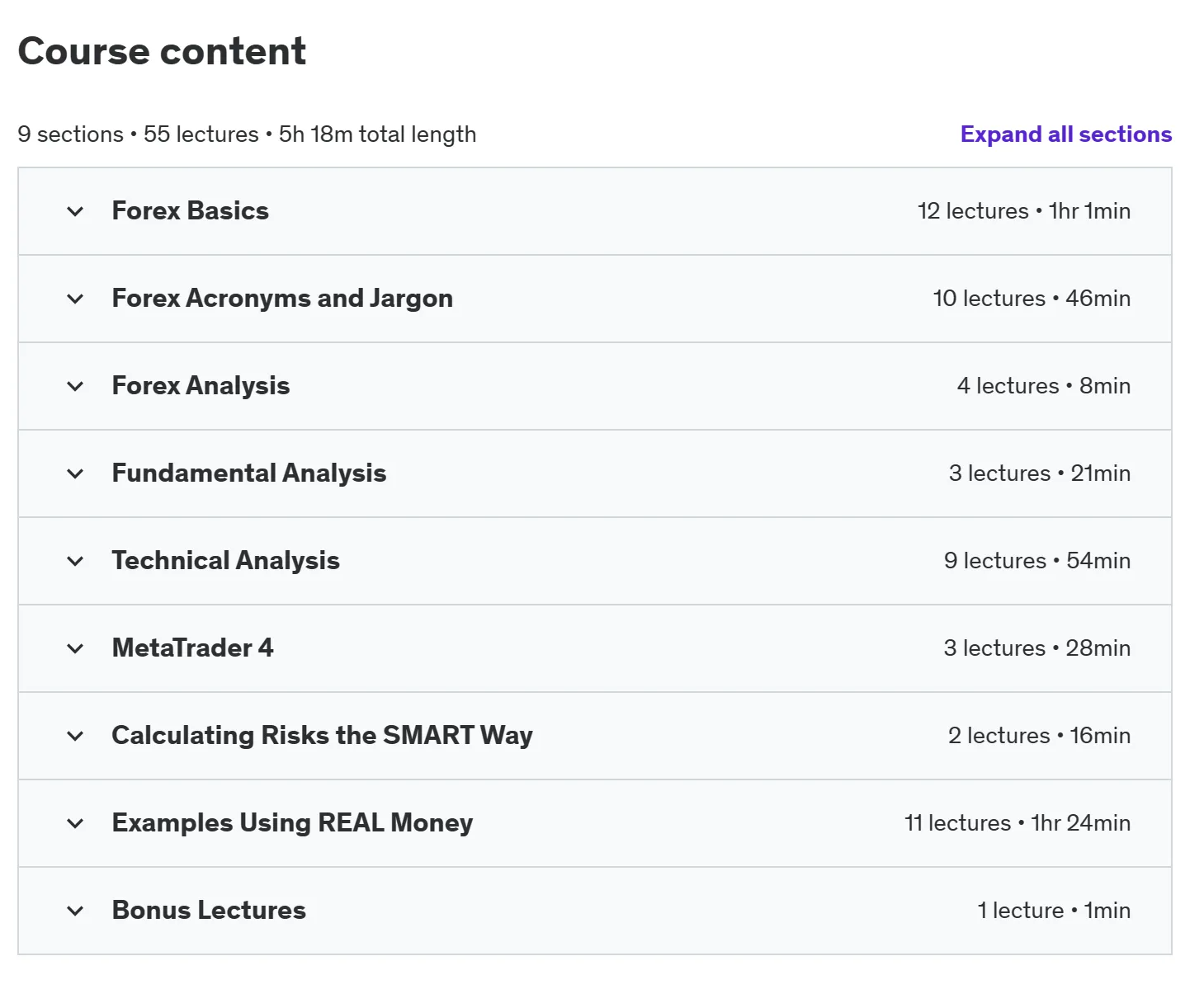This screenshot has height=989, width=1204.
Task: Click "9 sections • 55 lectures" summary text
Action: [139, 134]
